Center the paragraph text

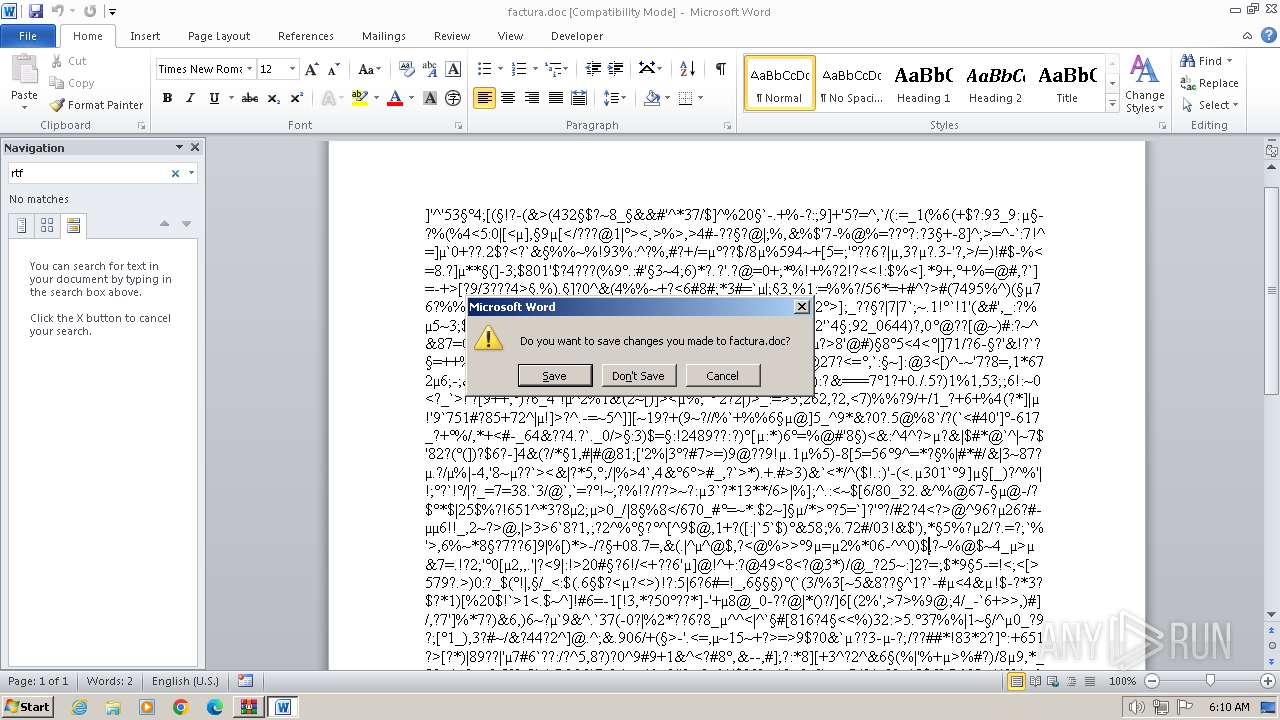508,98
